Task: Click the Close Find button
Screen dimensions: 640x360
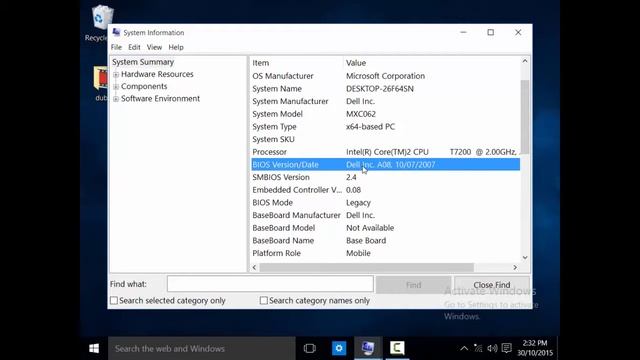Action: point(492,284)
